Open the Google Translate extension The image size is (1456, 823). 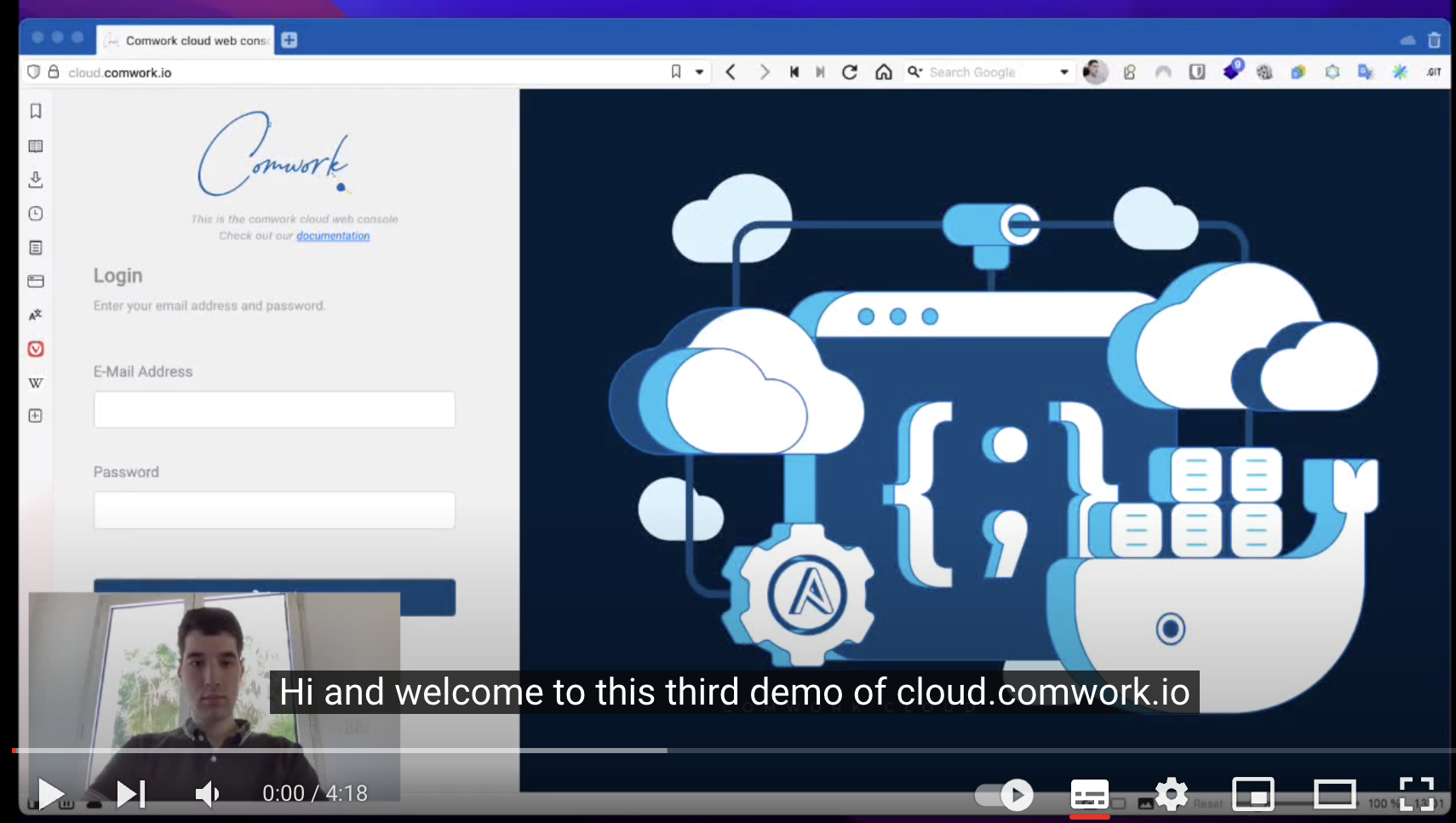pos(1366,72)
